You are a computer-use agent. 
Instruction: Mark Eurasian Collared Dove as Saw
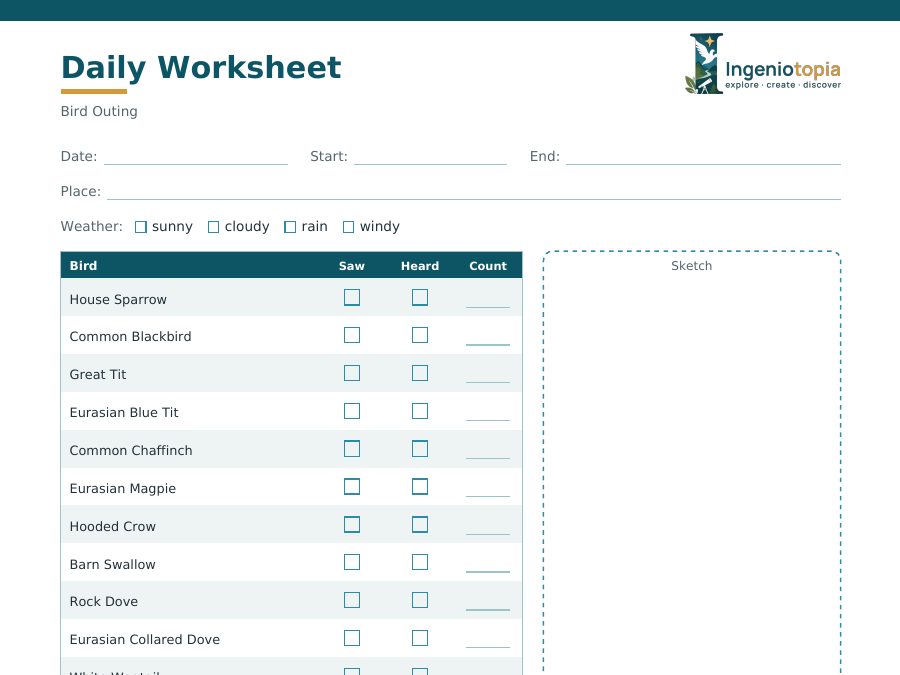(352, 638)
